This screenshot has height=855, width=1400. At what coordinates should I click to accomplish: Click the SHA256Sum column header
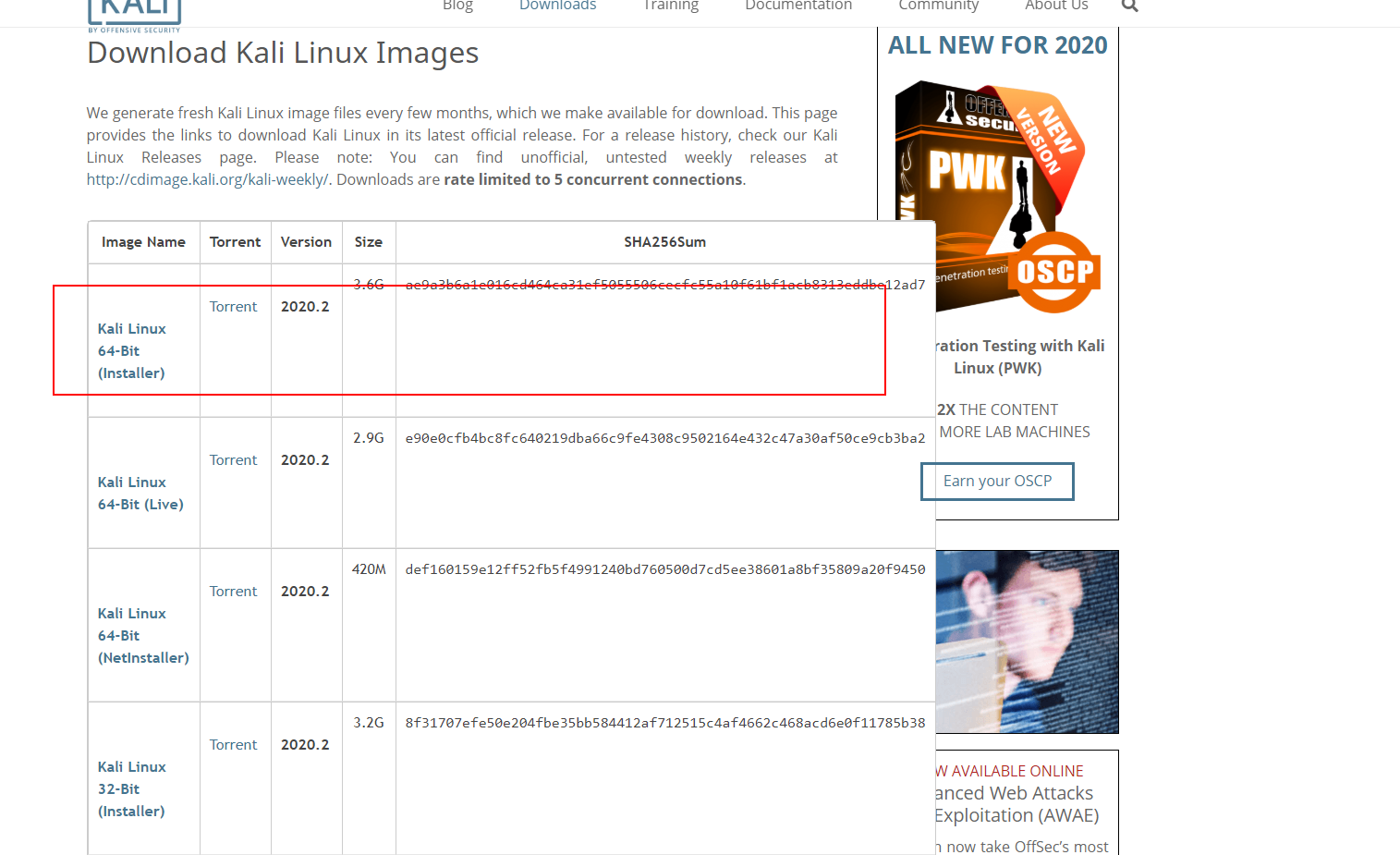(664, 242)
